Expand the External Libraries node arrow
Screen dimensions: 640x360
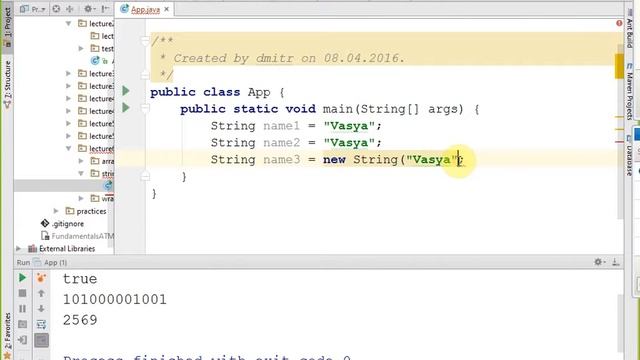[18, 248]
